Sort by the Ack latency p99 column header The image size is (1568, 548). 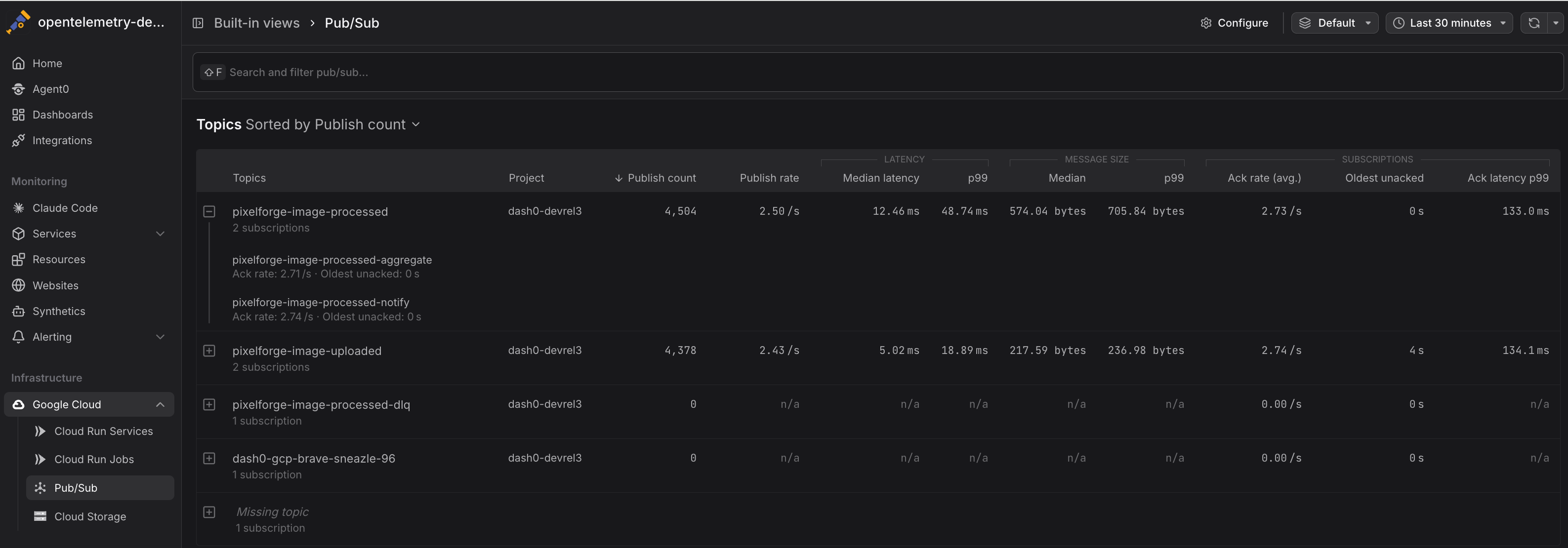1508,178
